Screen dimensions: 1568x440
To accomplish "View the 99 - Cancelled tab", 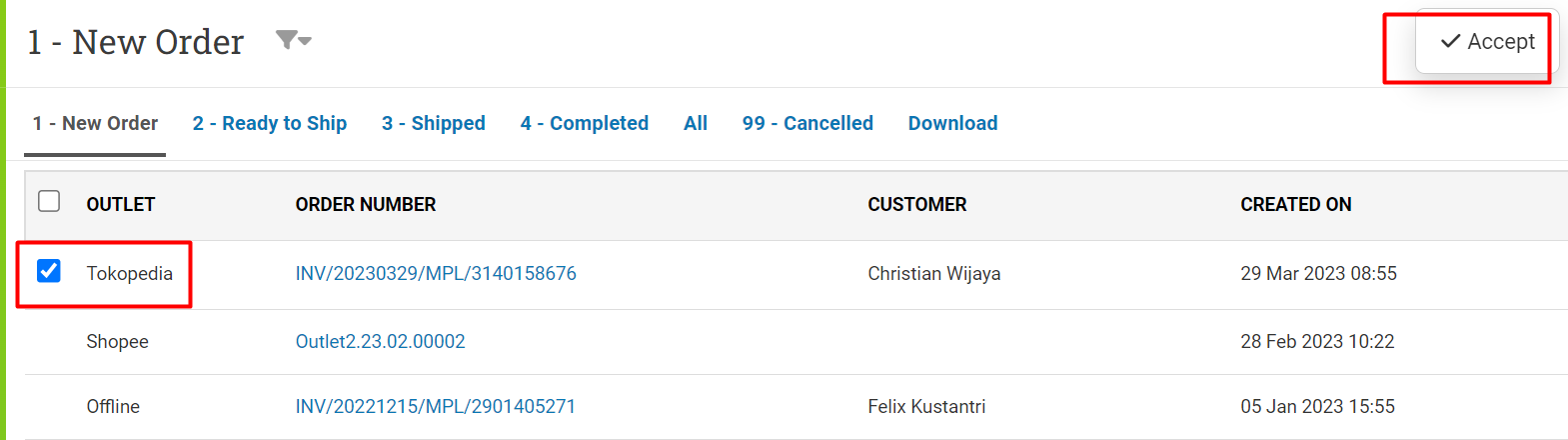I will click(807, 123).
